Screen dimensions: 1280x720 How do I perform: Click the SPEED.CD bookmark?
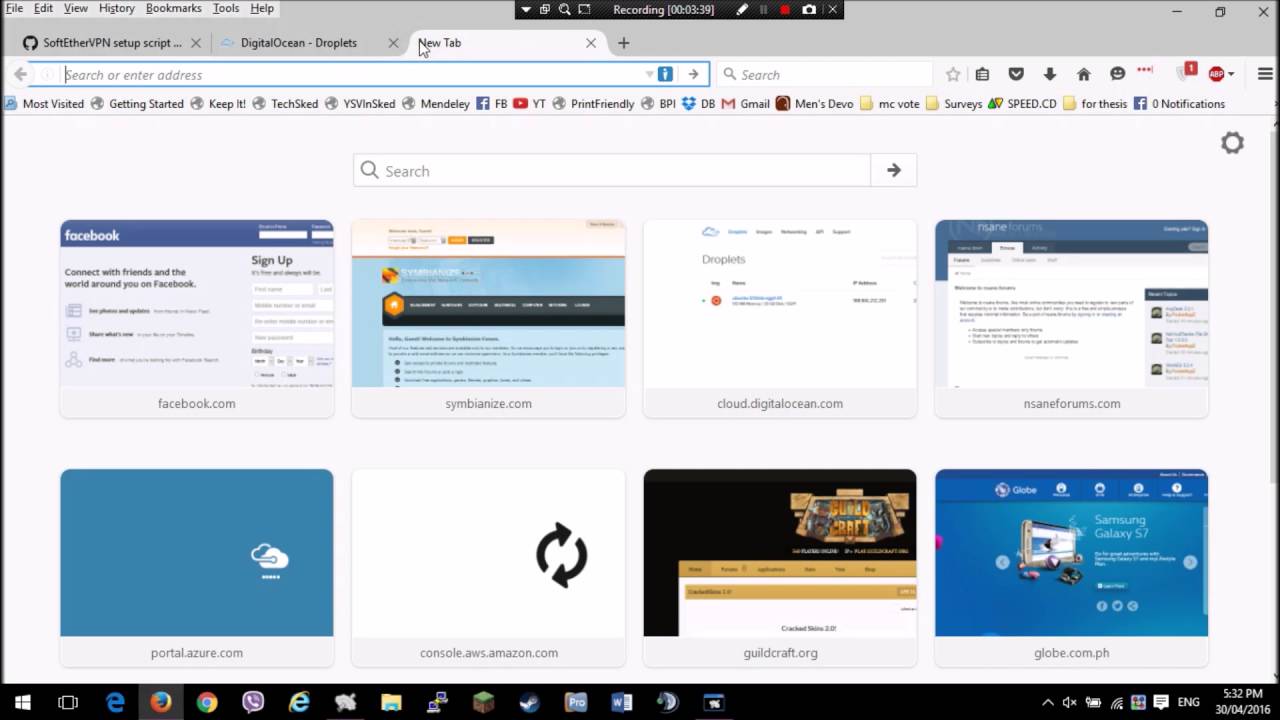(1021, 103)
